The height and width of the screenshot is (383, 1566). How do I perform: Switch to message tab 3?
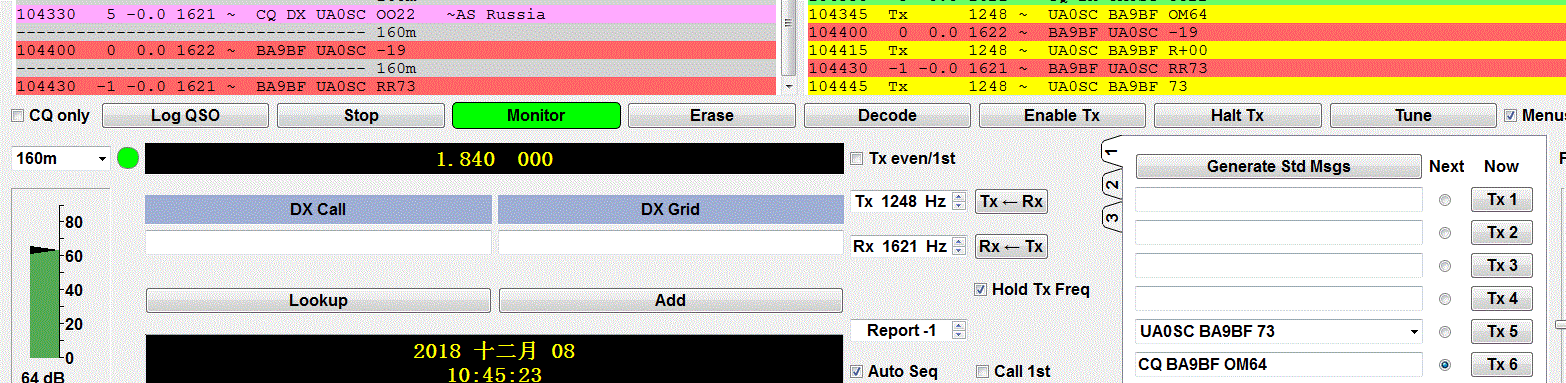pos(1111,217)
